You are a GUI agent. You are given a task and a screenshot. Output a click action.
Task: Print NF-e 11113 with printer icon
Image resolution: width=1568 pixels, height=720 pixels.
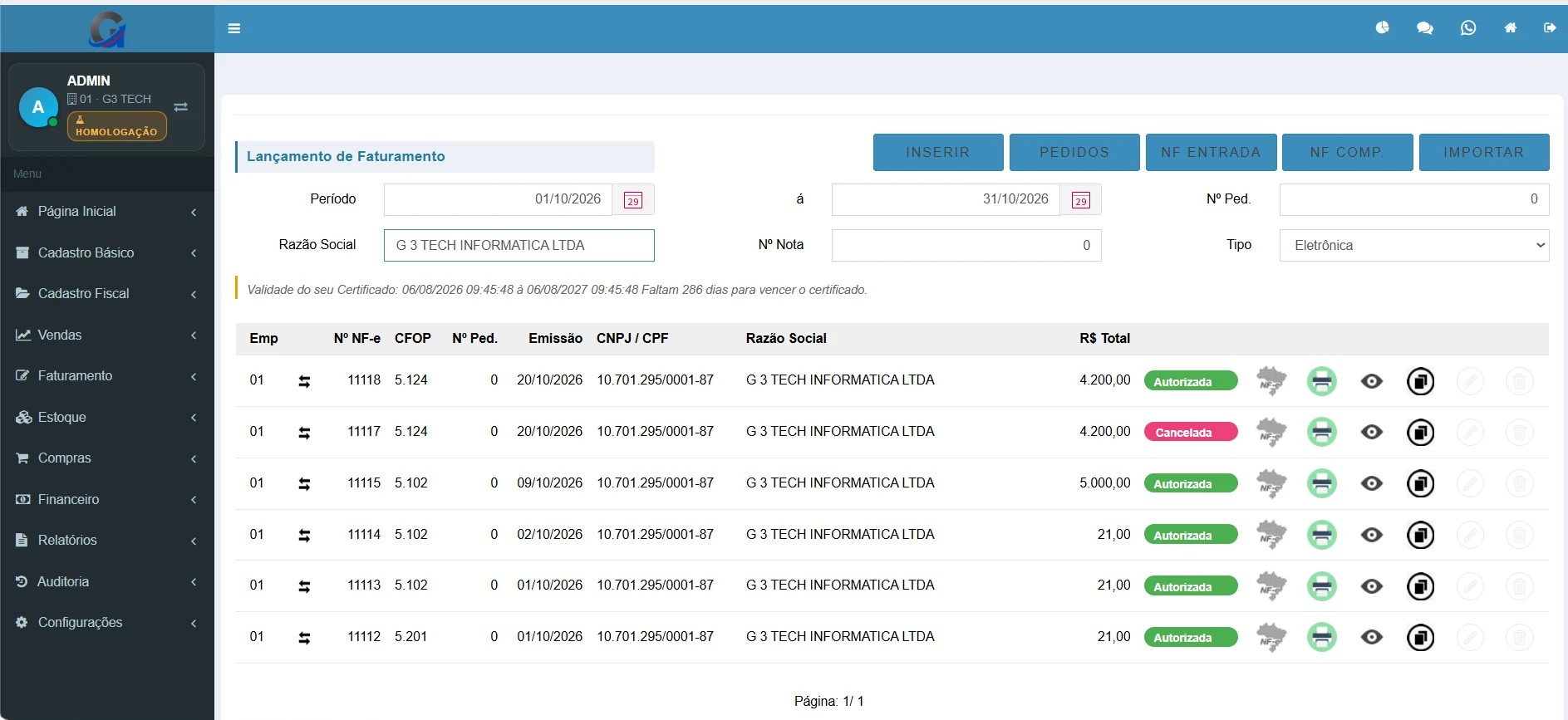1321,586
